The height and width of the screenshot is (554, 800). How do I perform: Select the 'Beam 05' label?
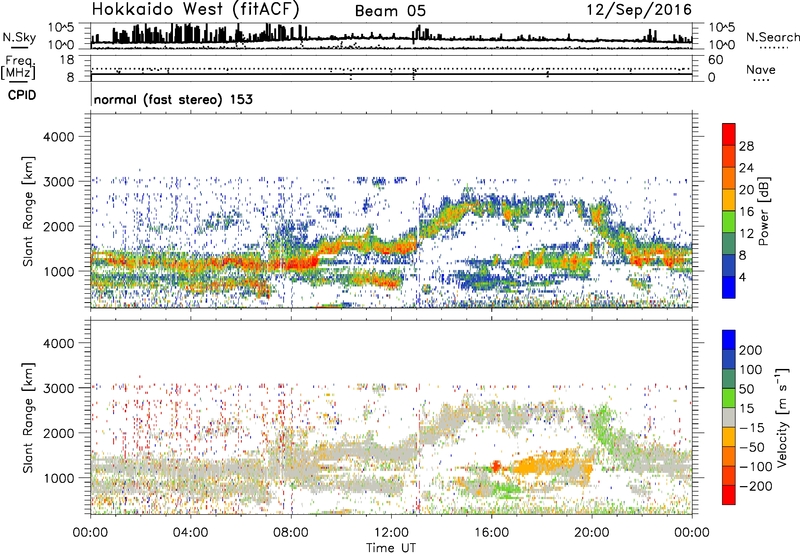tap(390, 11)
